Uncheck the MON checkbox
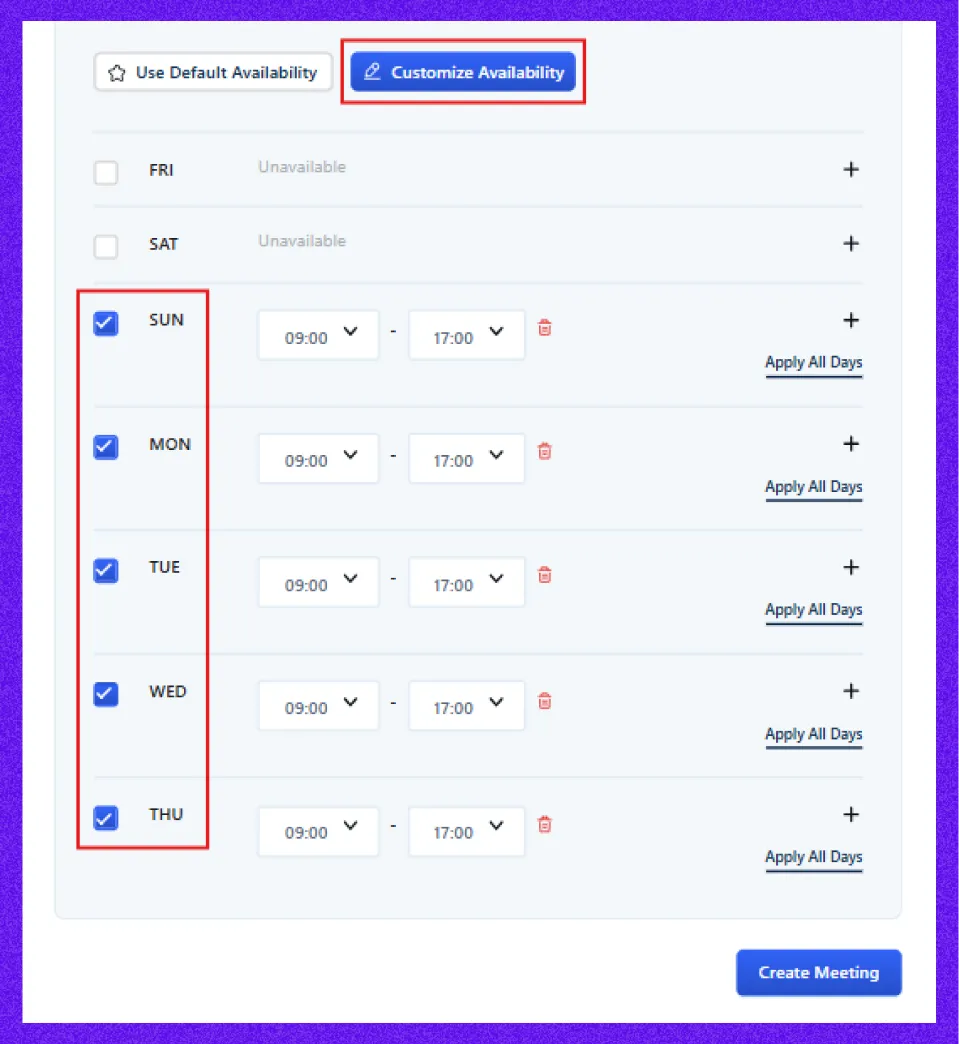Screen dimensions: 959x1044 click(x=106, y=447)
